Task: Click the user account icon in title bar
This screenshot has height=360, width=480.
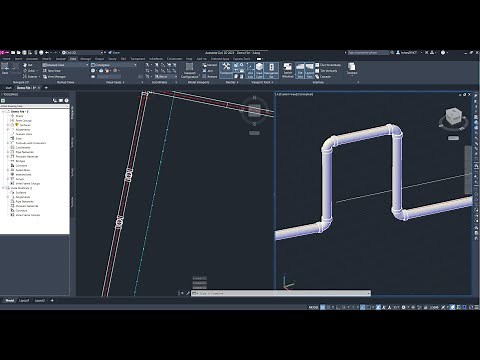Action: (x=398, y=53)
